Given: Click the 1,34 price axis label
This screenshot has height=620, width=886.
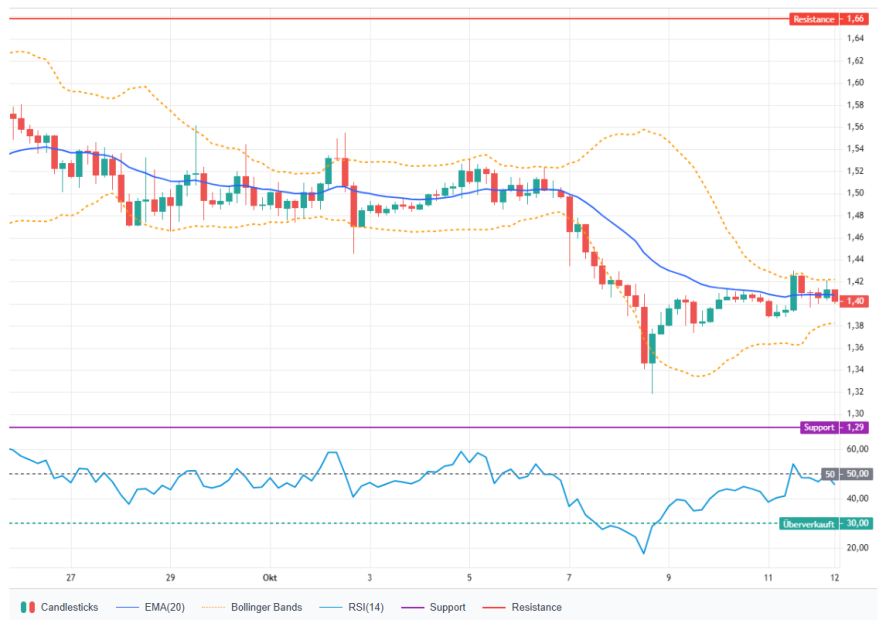Looking at the screenshot, I should click(855, 369).
